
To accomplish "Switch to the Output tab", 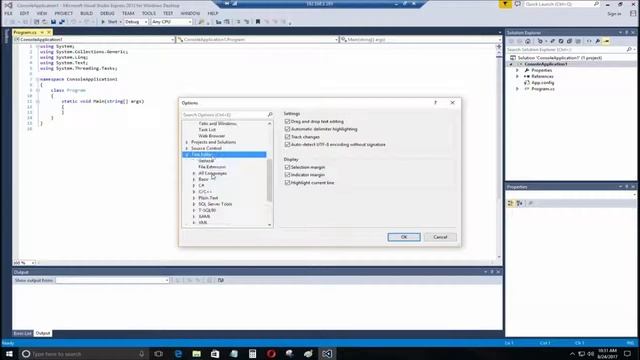I will tap(43, 333).
